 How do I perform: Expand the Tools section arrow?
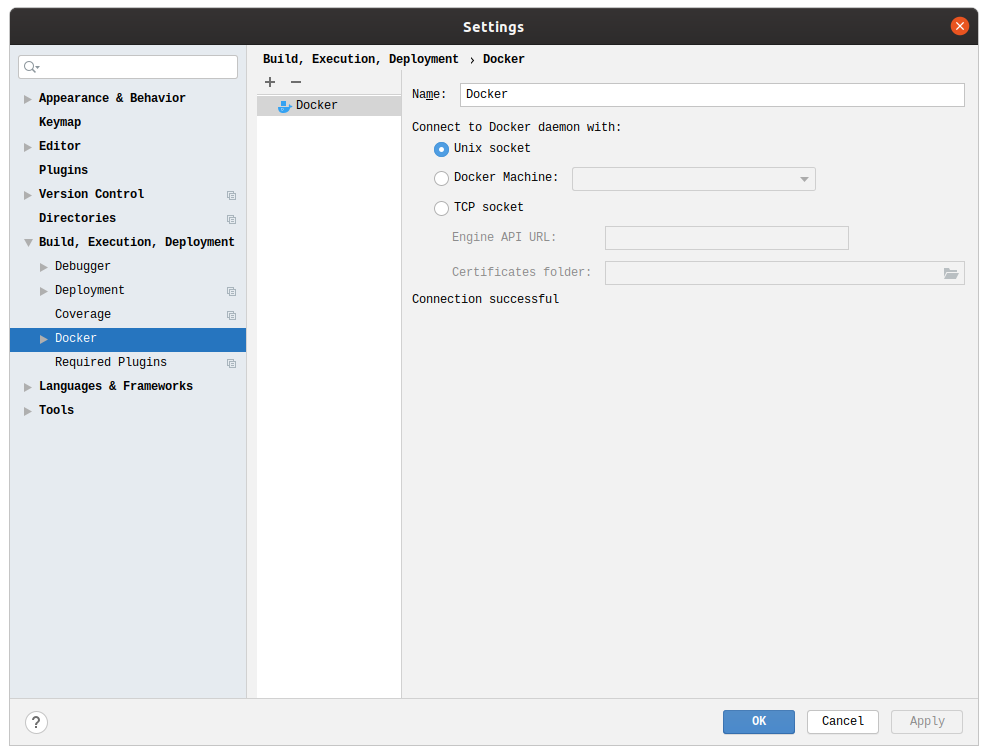[28, 411]
